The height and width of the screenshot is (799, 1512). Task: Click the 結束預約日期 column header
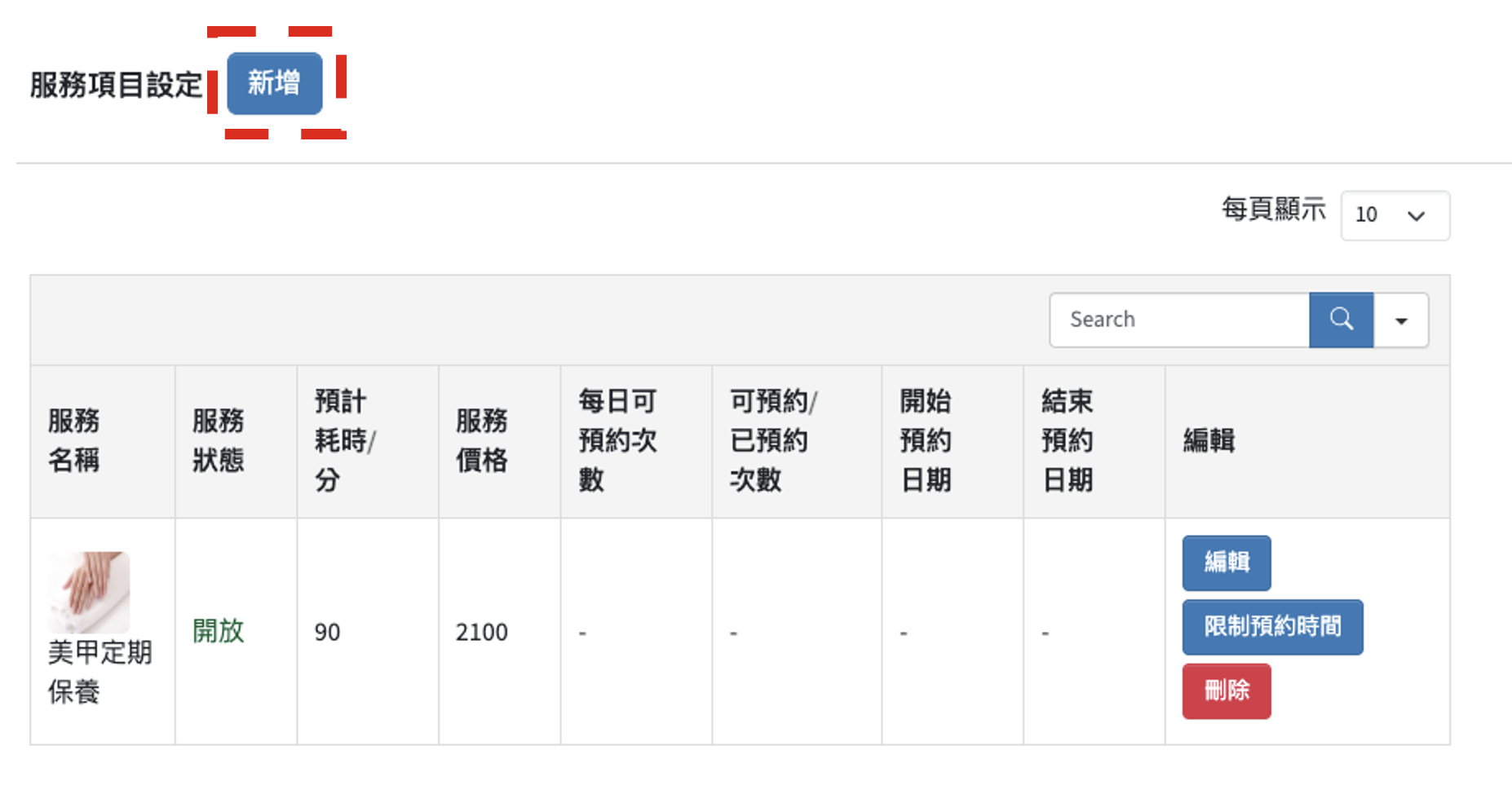pyautogui.click(x=1068, y=440)
